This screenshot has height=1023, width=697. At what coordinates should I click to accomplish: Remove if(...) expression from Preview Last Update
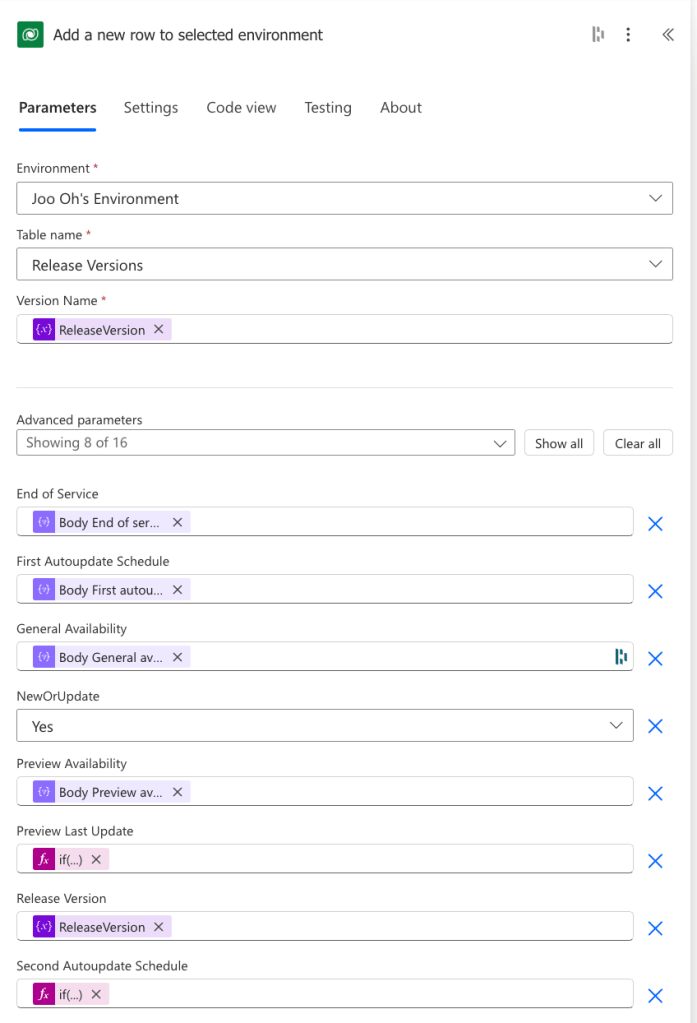point(96,859)
